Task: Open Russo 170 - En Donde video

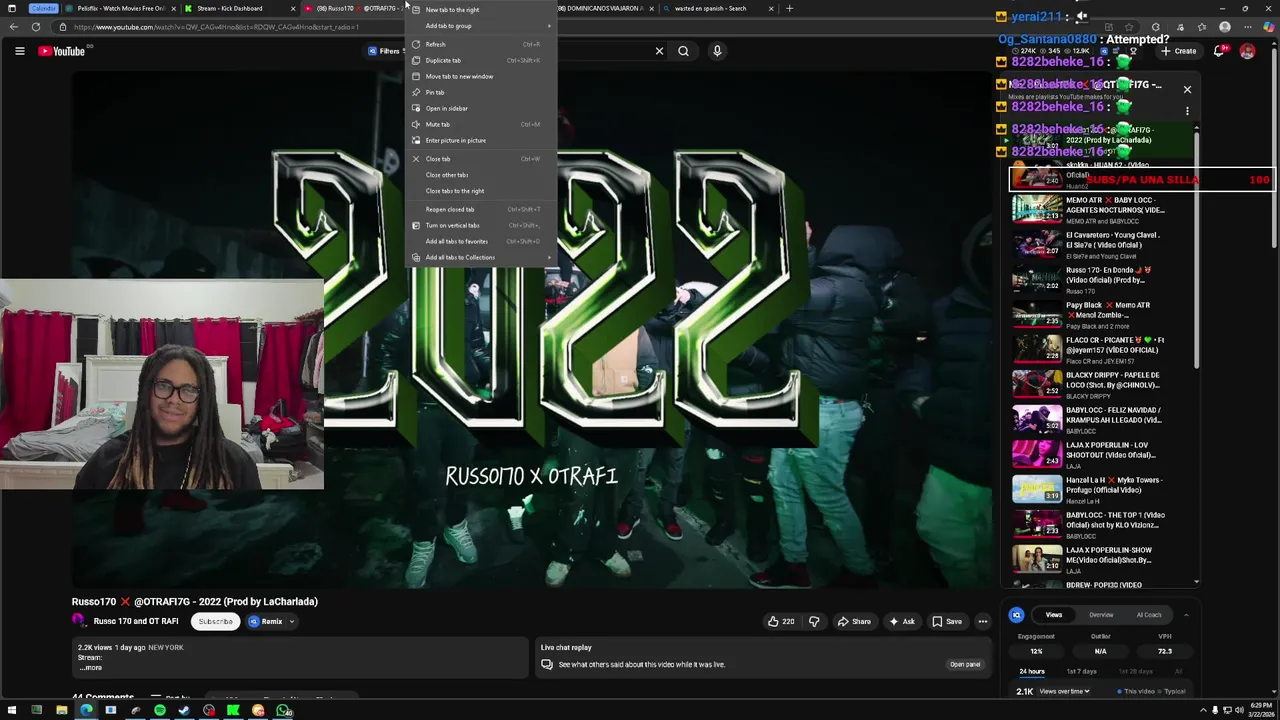Action: 1100,280
